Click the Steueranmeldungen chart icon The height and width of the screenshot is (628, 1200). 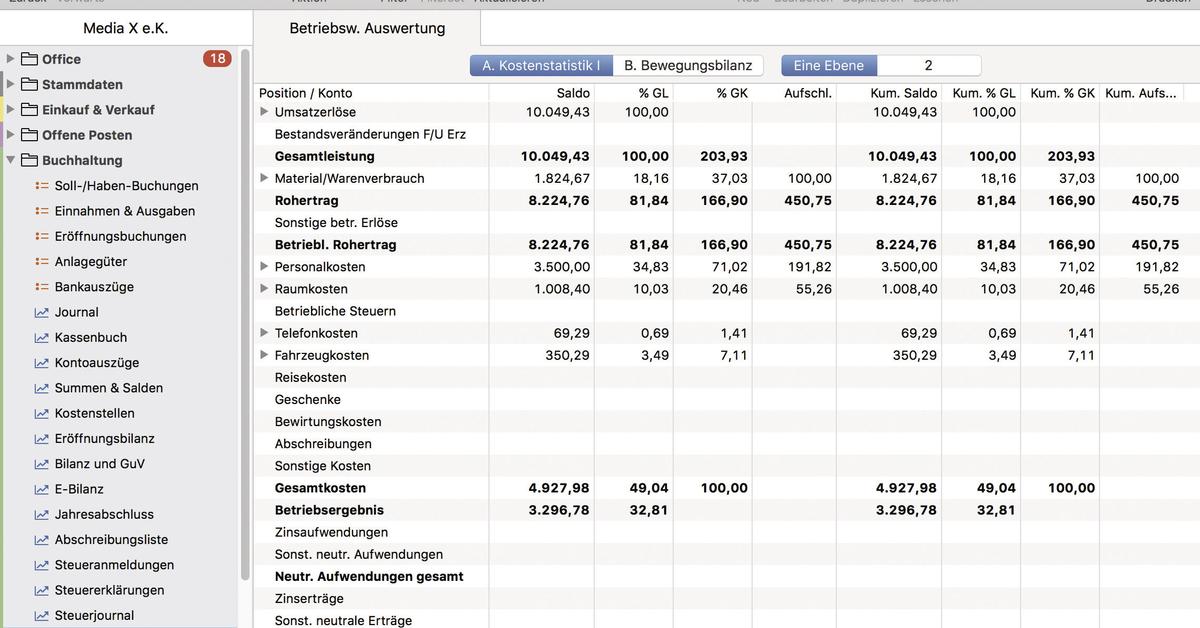tap(42, 564)
